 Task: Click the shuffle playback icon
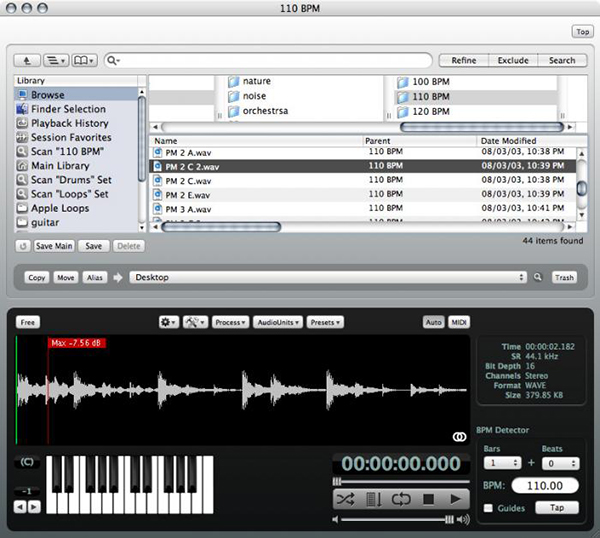coord(346,498)
